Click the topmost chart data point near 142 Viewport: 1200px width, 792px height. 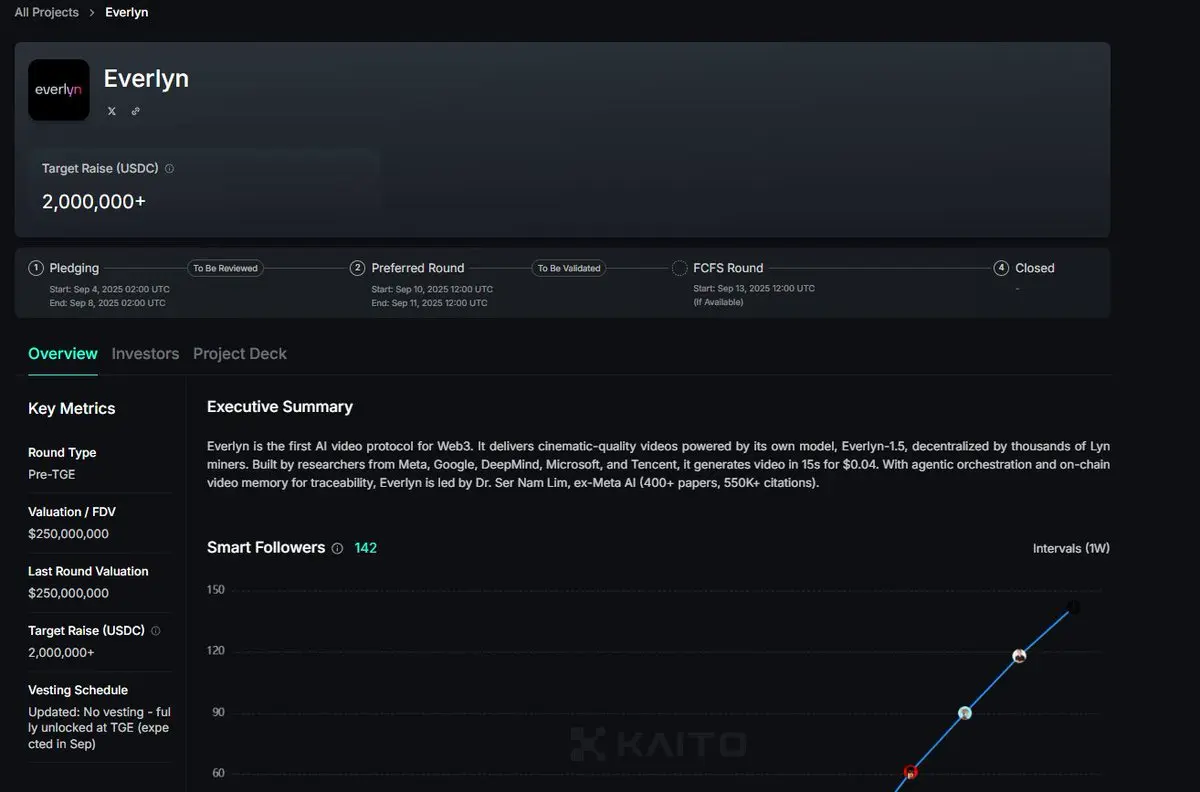pos(1073,607)
